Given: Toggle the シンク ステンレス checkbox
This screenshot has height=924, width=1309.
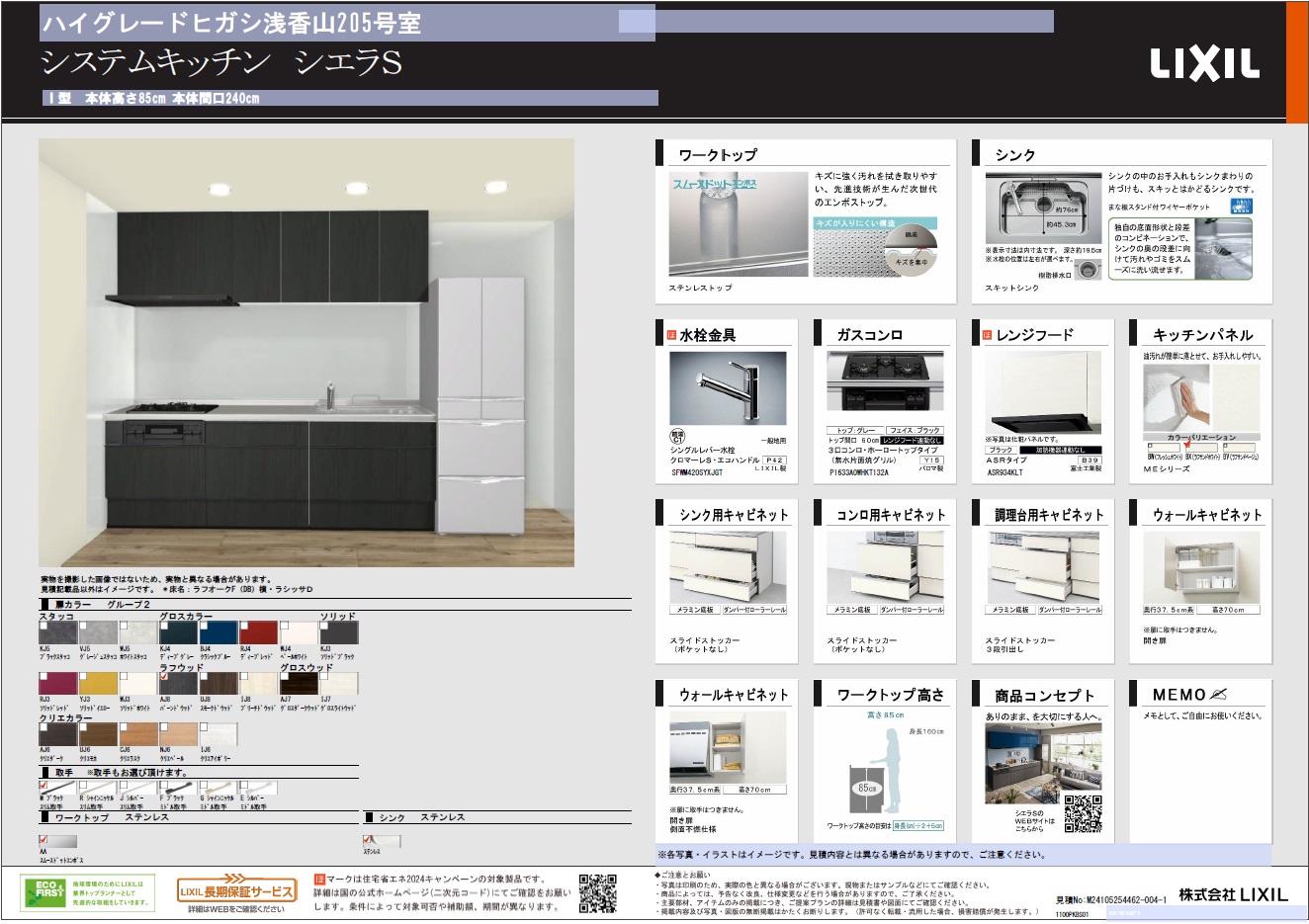Looking at the screenshot, I should [x=367, y=839].
